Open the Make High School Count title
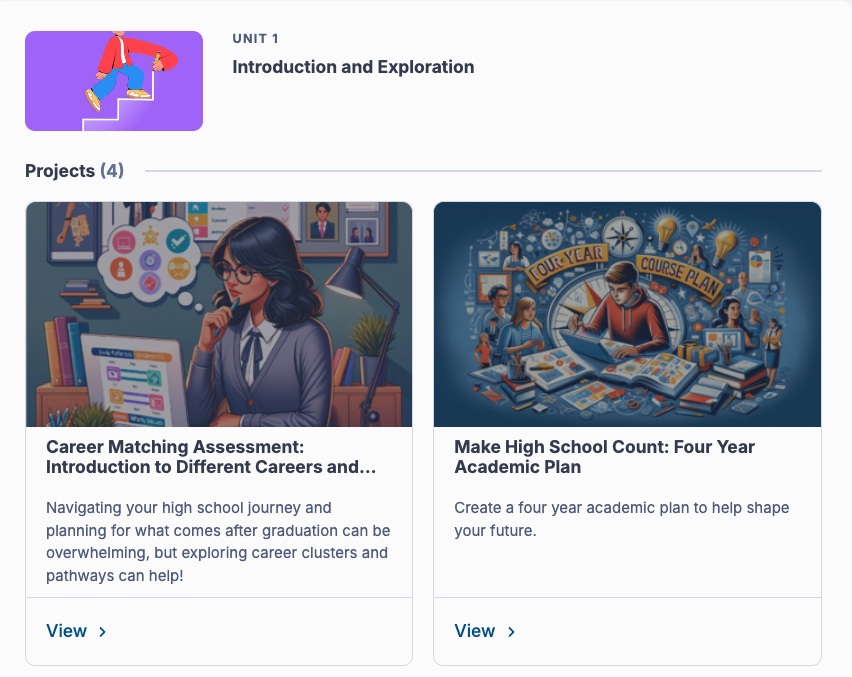The height and width of the screenshot is (677, 852). (x=604, y=457)
